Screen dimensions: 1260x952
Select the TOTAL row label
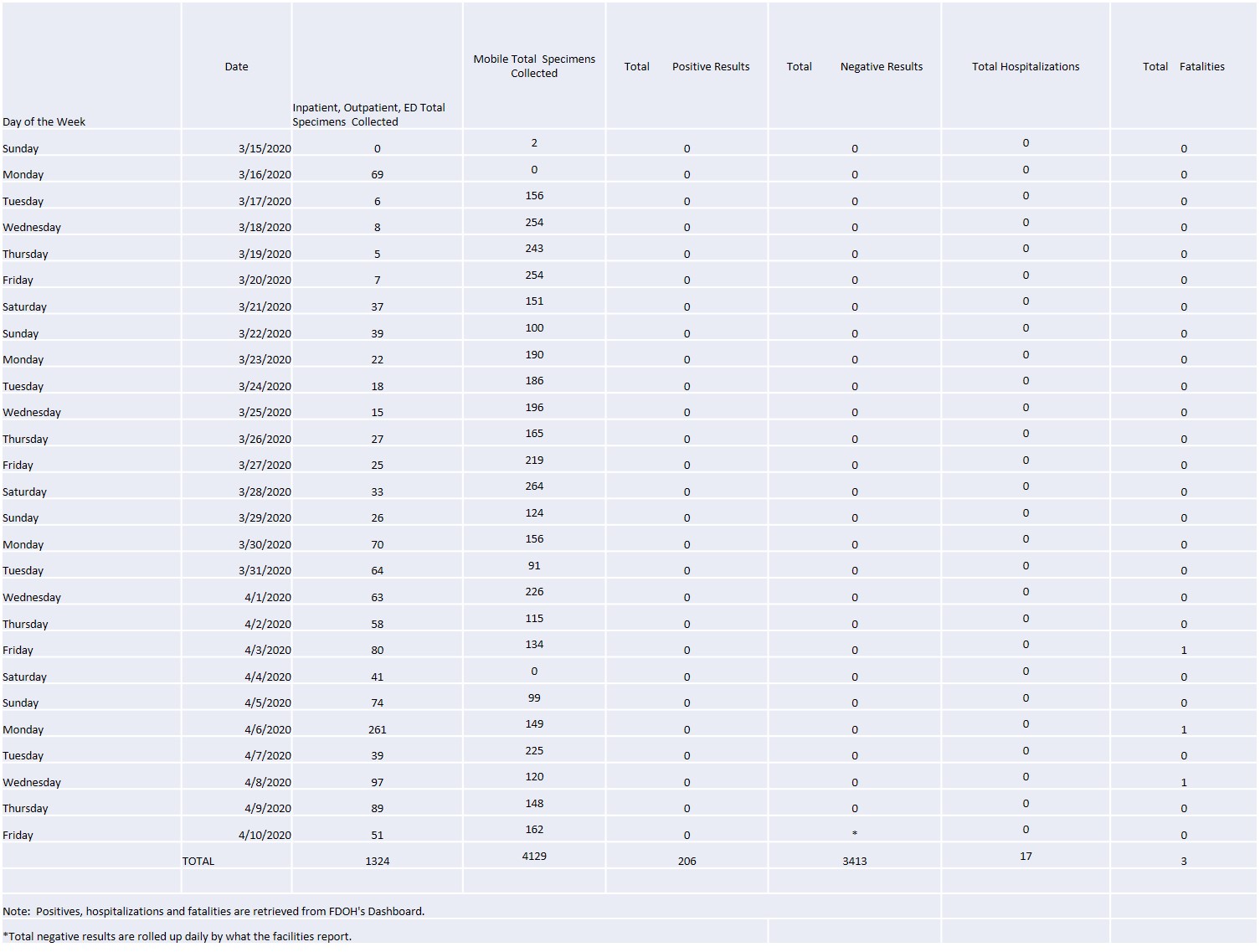[198, 861]
